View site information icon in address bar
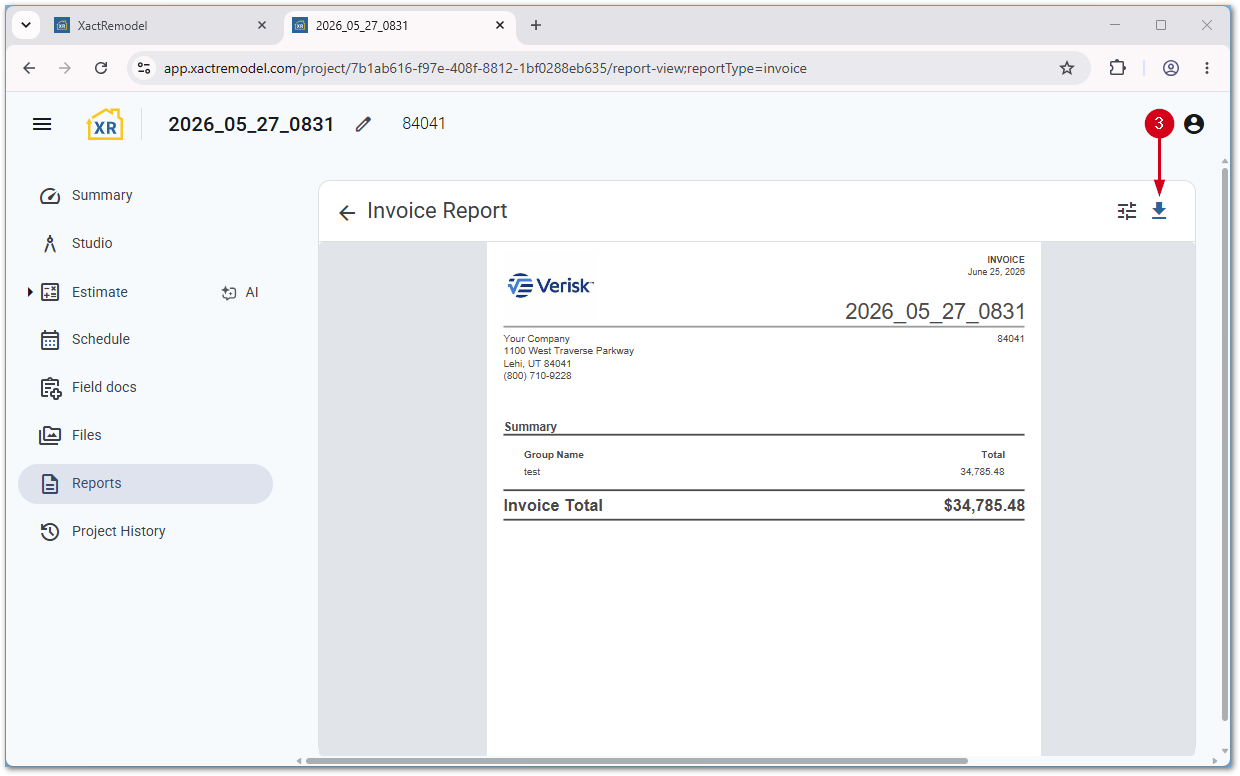 (144, 68)
